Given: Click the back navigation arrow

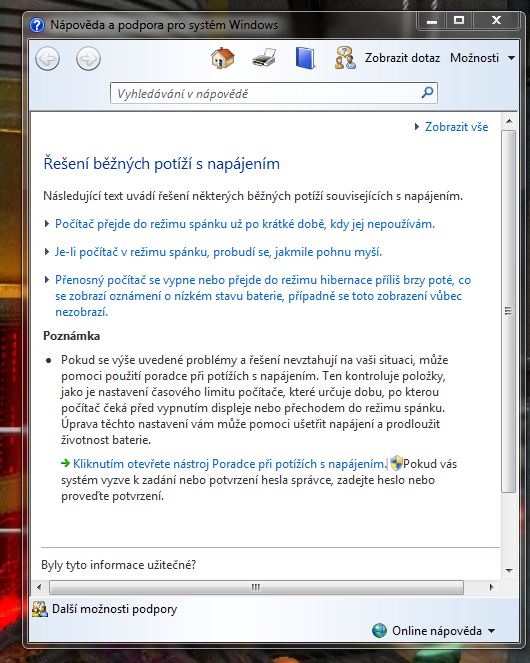Looking at the screenshot, I should tap(47, 58).
